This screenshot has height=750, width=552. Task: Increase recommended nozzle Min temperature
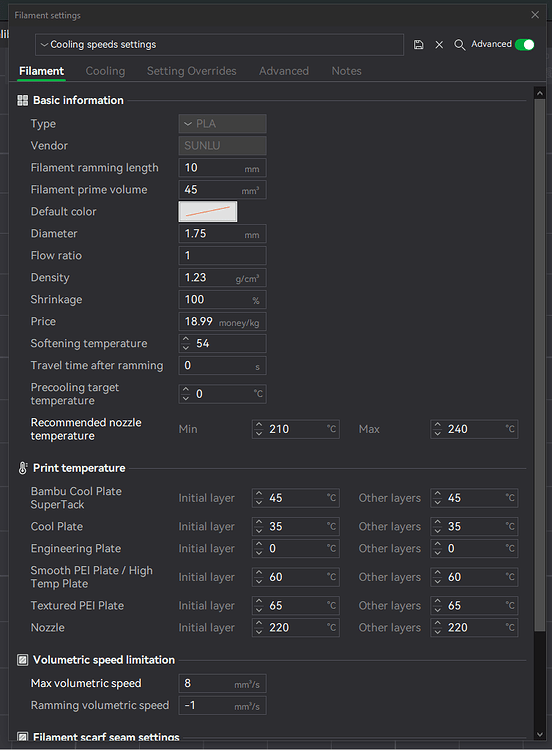tap(259, 425)
